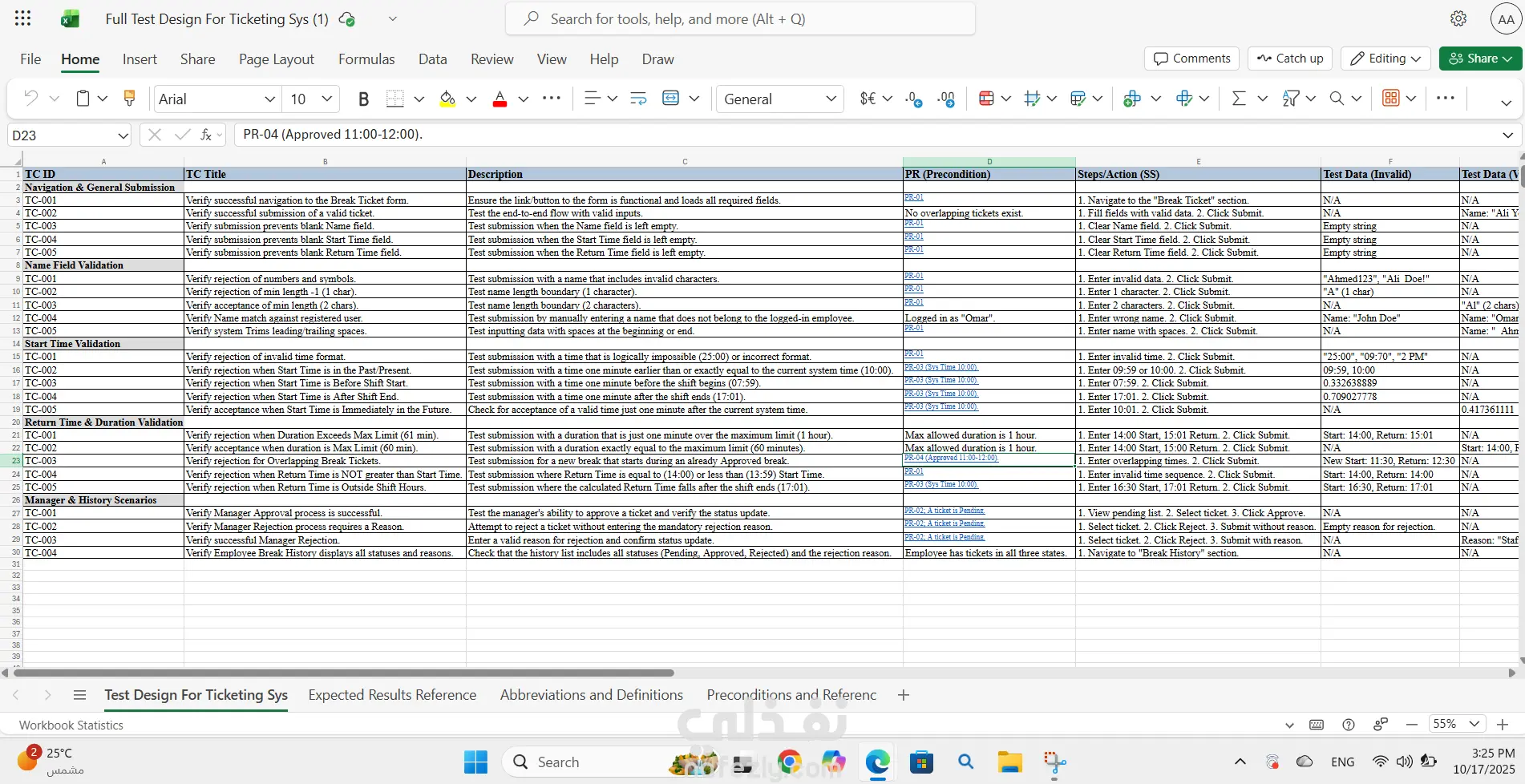Click the zoom in plus icon
This screenshot has height=784, width=1525.
[1503, 725]
